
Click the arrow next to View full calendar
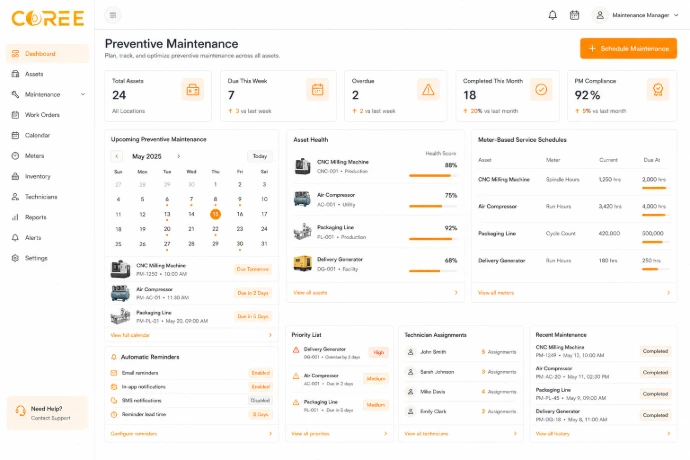coord(270,335)
